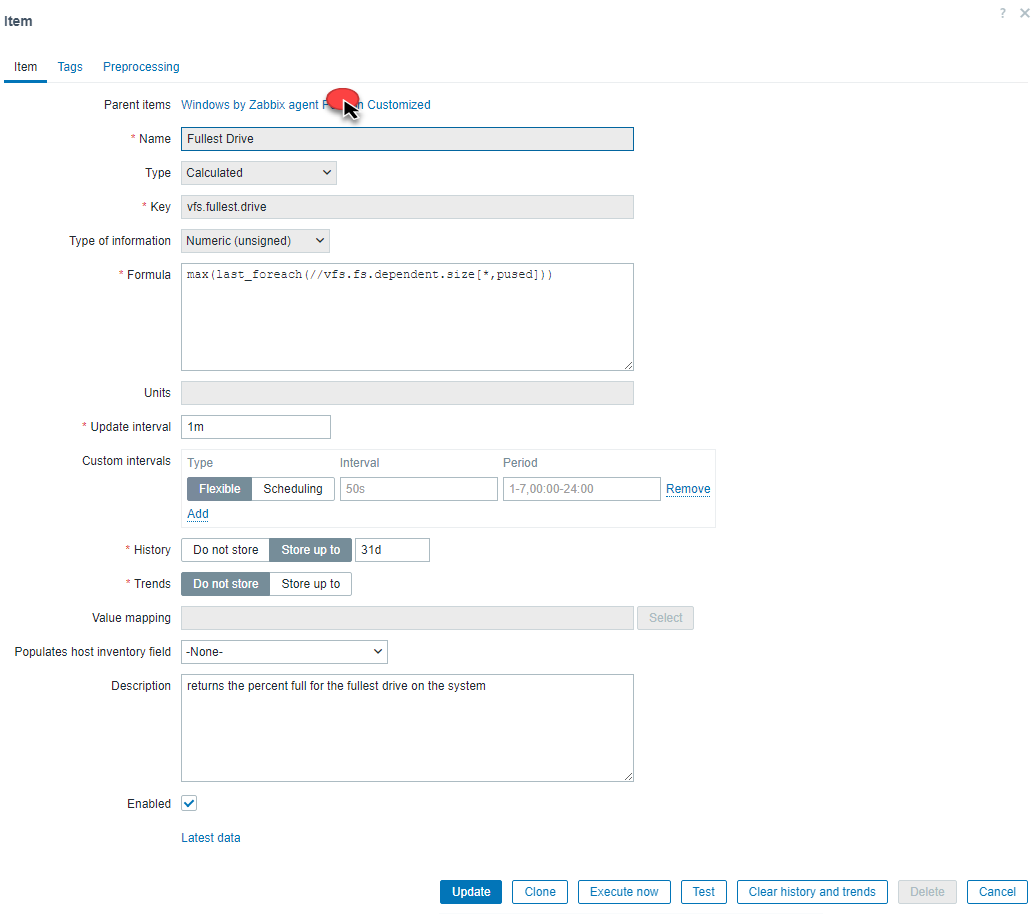Uncheck the Enabled checkbox

(188, 803)
